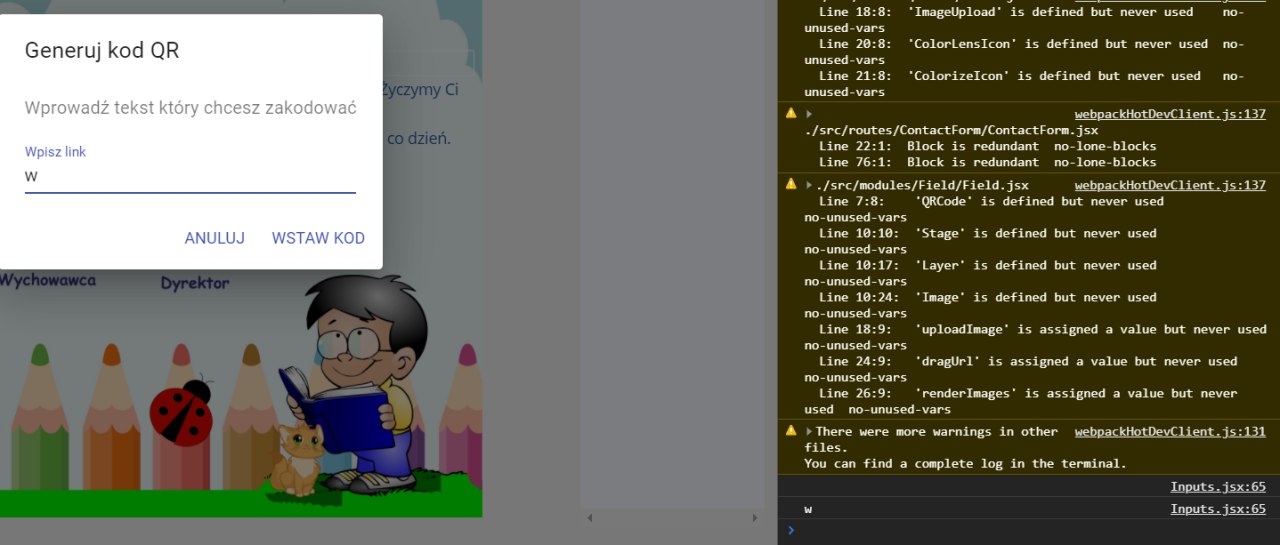Open webpackHotDevClient.js:137 link on Field.jsx warning
1280x545 pixels.
1170,185
